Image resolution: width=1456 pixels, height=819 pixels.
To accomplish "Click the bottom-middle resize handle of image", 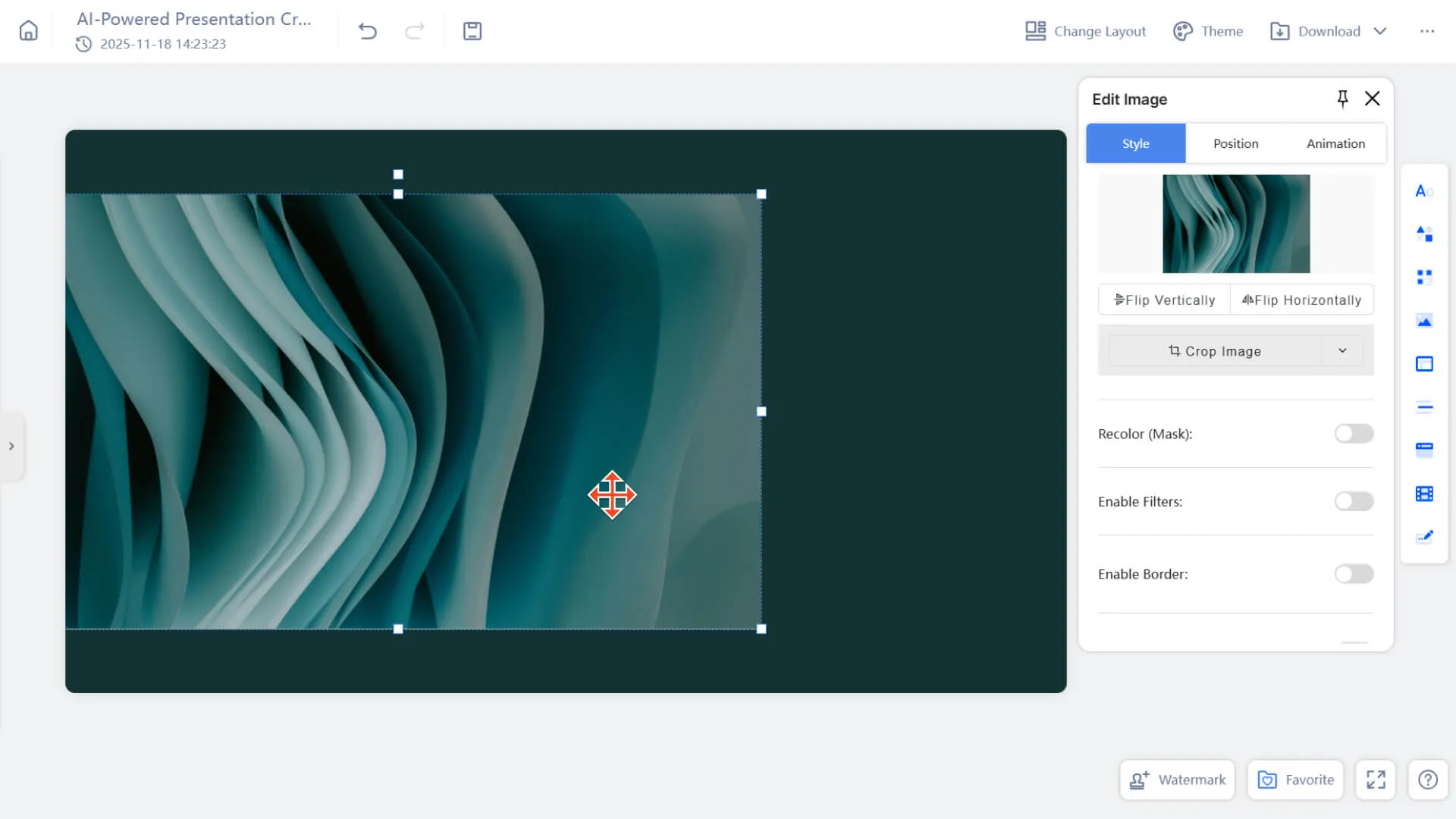I will 398,629.
